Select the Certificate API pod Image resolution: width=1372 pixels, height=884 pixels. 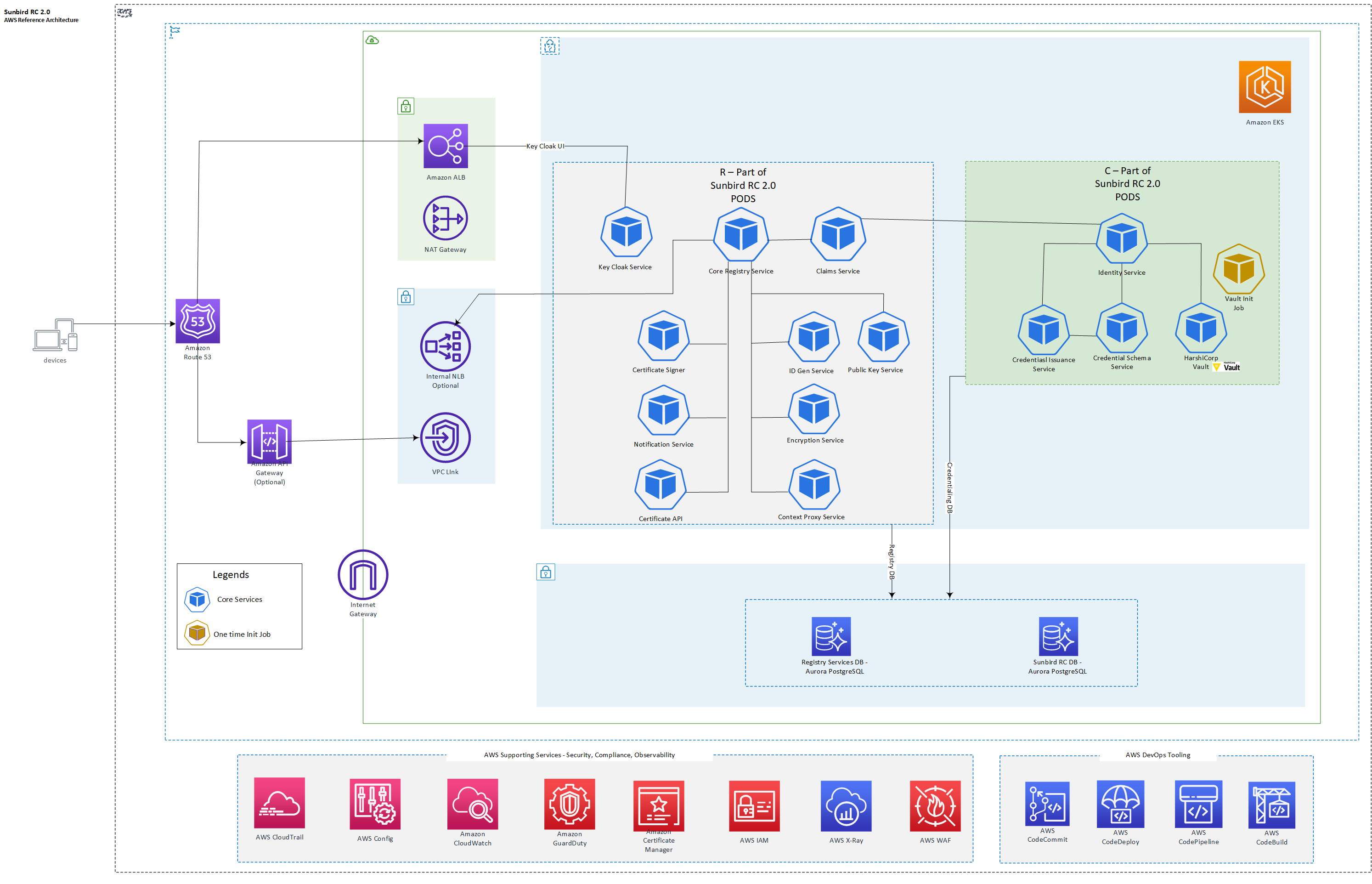tap(661, 484)
